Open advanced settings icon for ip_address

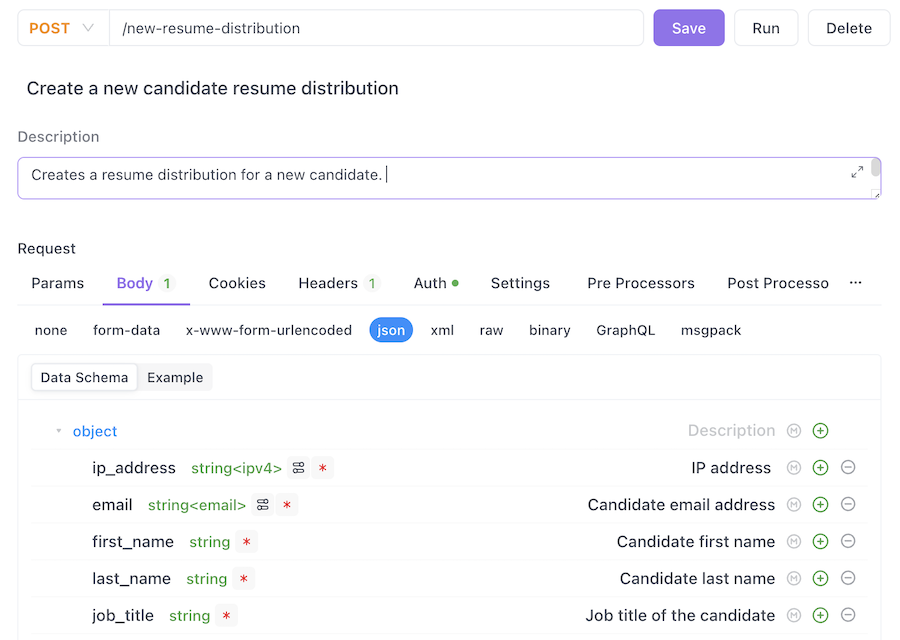[x=298, y=468]
